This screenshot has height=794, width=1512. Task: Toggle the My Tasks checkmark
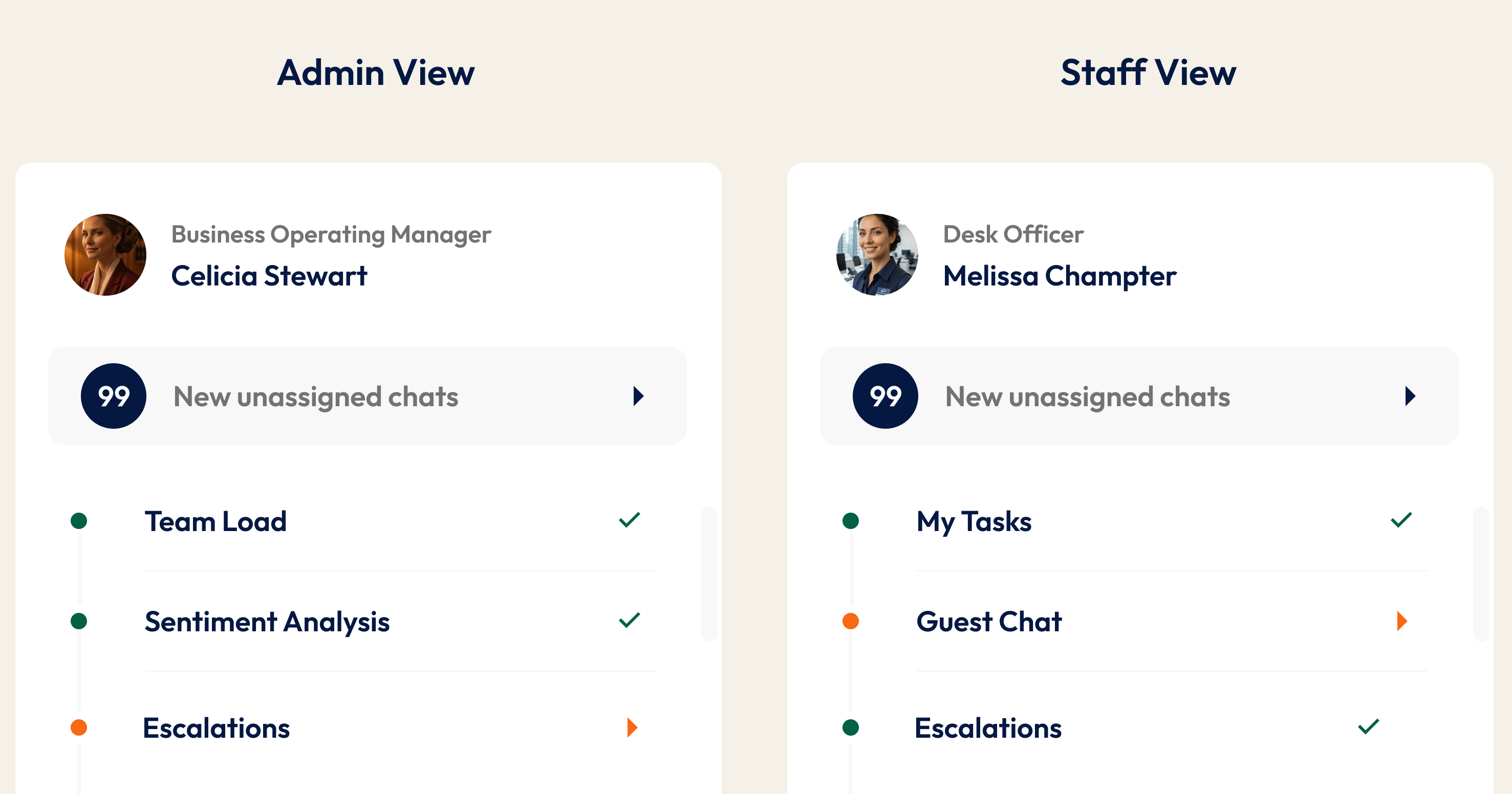1401,520
